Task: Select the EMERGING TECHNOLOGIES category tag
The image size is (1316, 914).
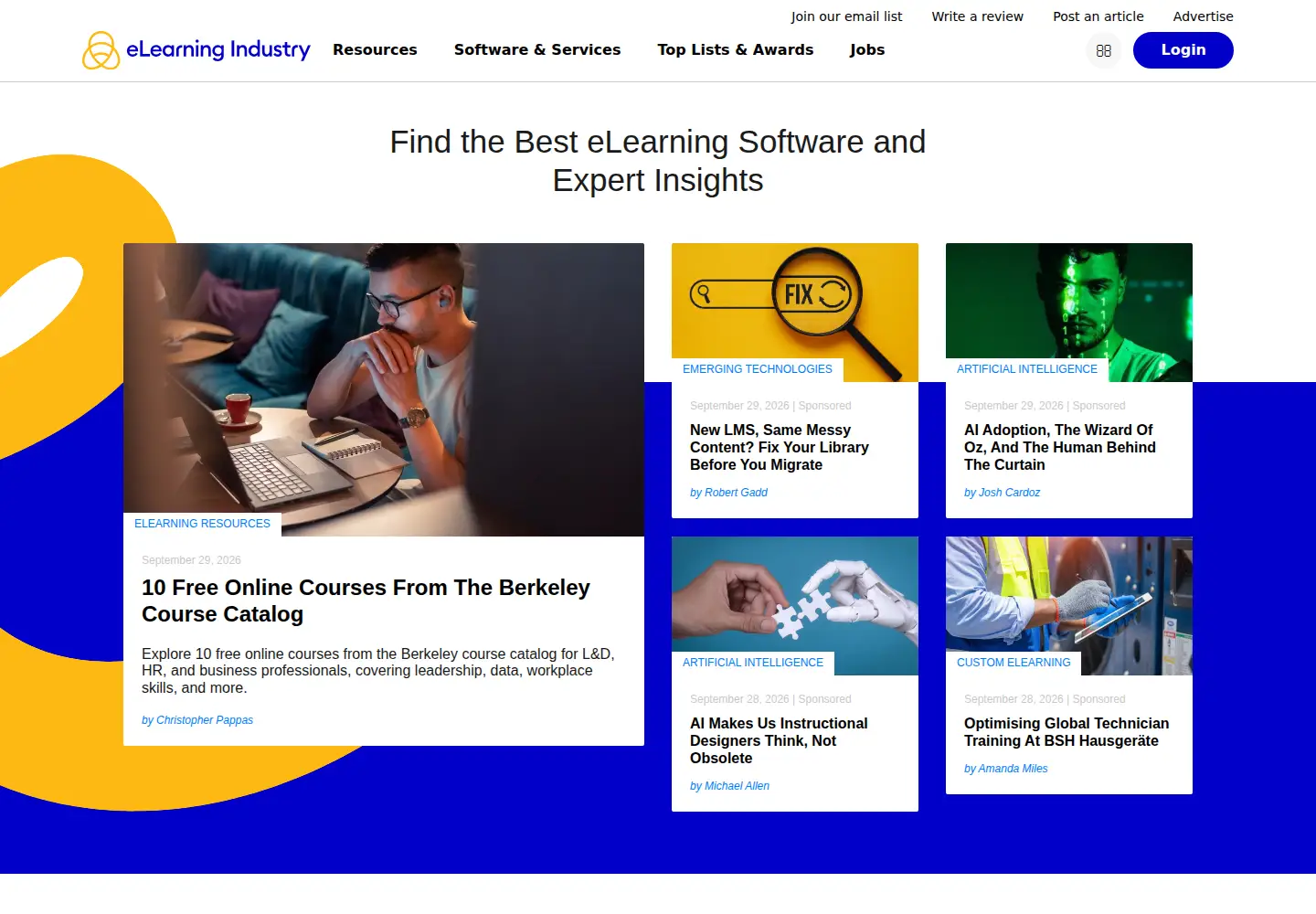Action: pos(758,369)
